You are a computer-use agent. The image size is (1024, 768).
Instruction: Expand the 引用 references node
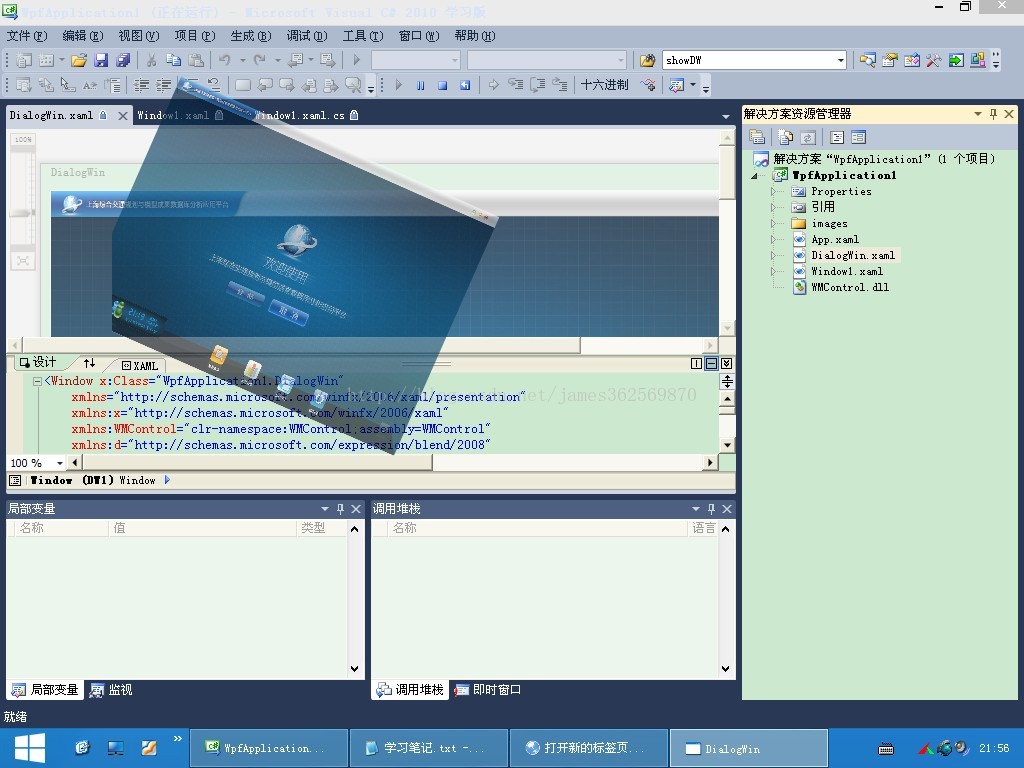click(x=774, y=208)
